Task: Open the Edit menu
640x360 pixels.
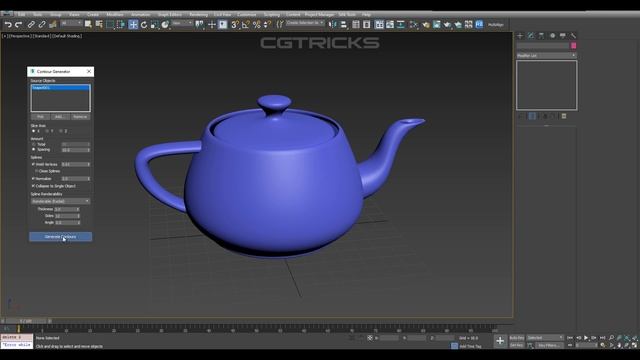Action: coord(22,15)
